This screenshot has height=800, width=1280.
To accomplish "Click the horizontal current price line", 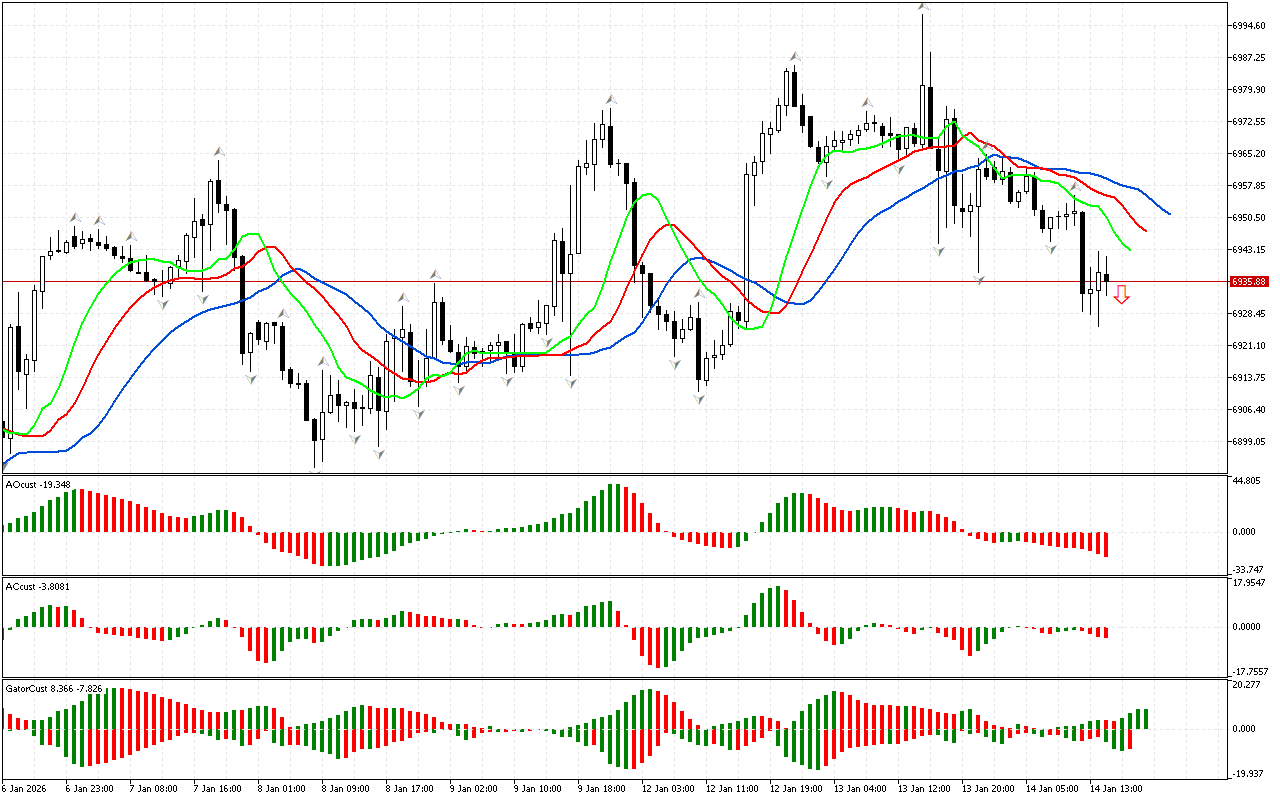I will coord(600,281).
